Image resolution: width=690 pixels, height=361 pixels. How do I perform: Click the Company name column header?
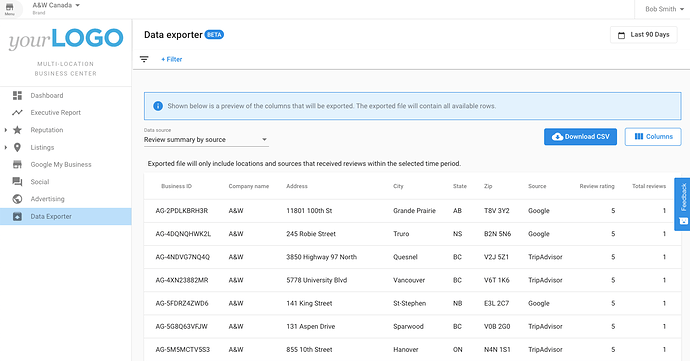(249, 186)
